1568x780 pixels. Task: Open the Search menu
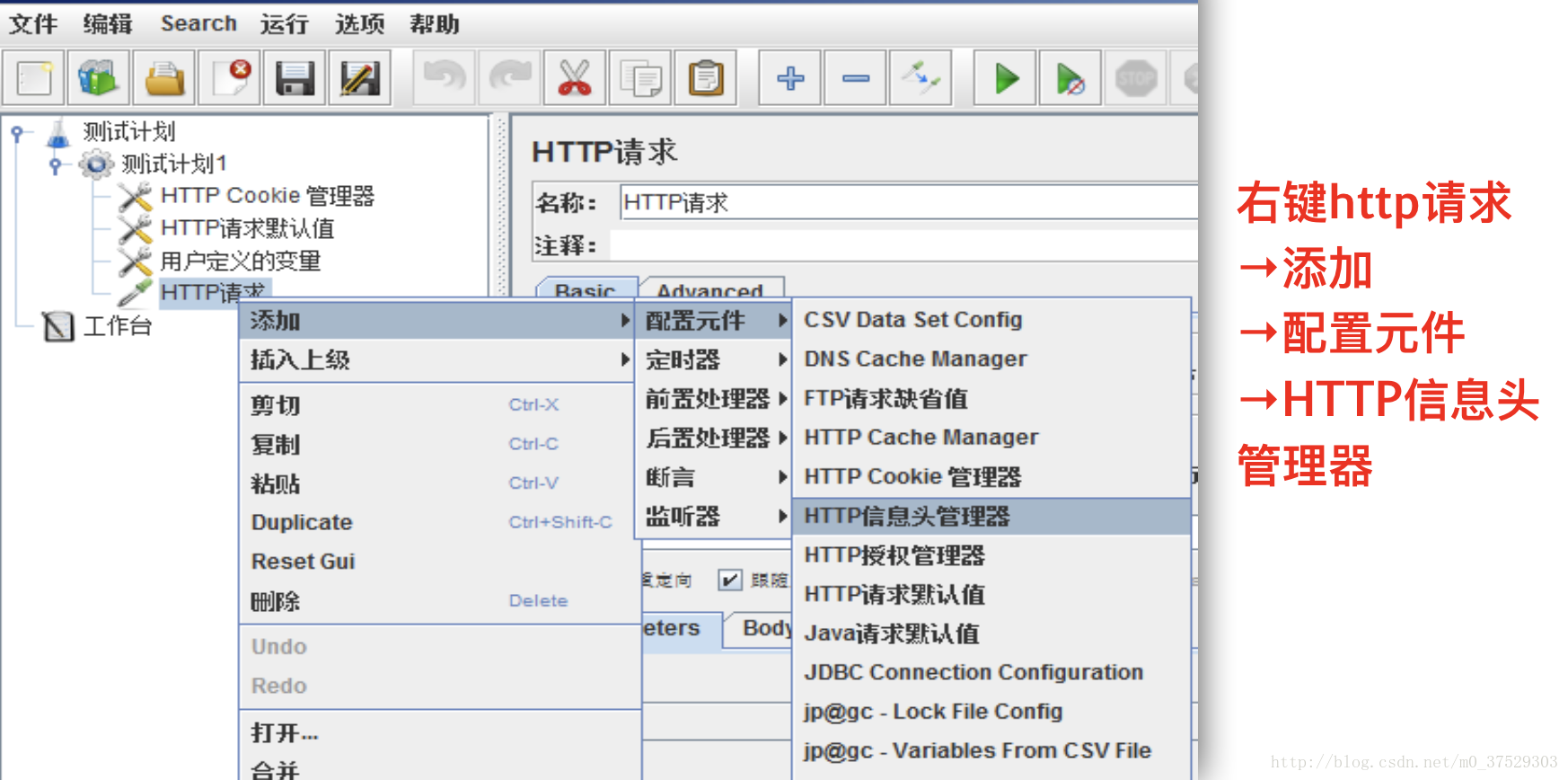[198, 23]
